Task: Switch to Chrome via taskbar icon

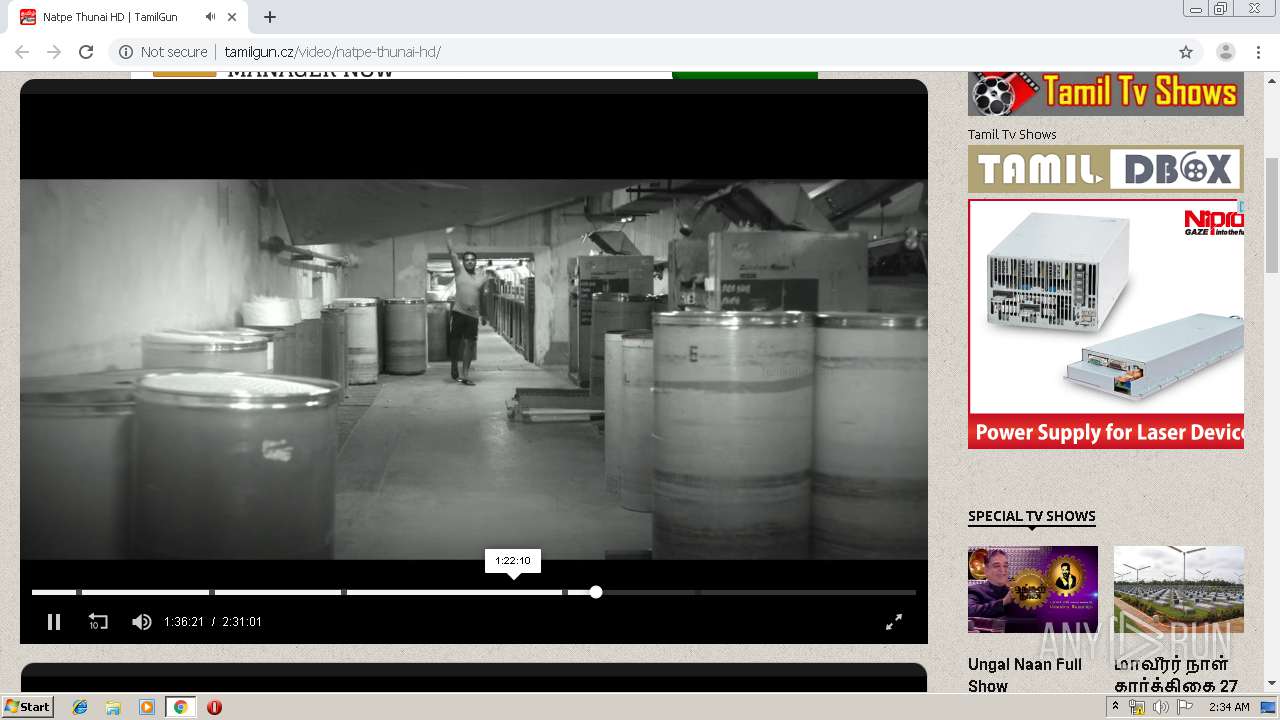Action: pos(180,707)
